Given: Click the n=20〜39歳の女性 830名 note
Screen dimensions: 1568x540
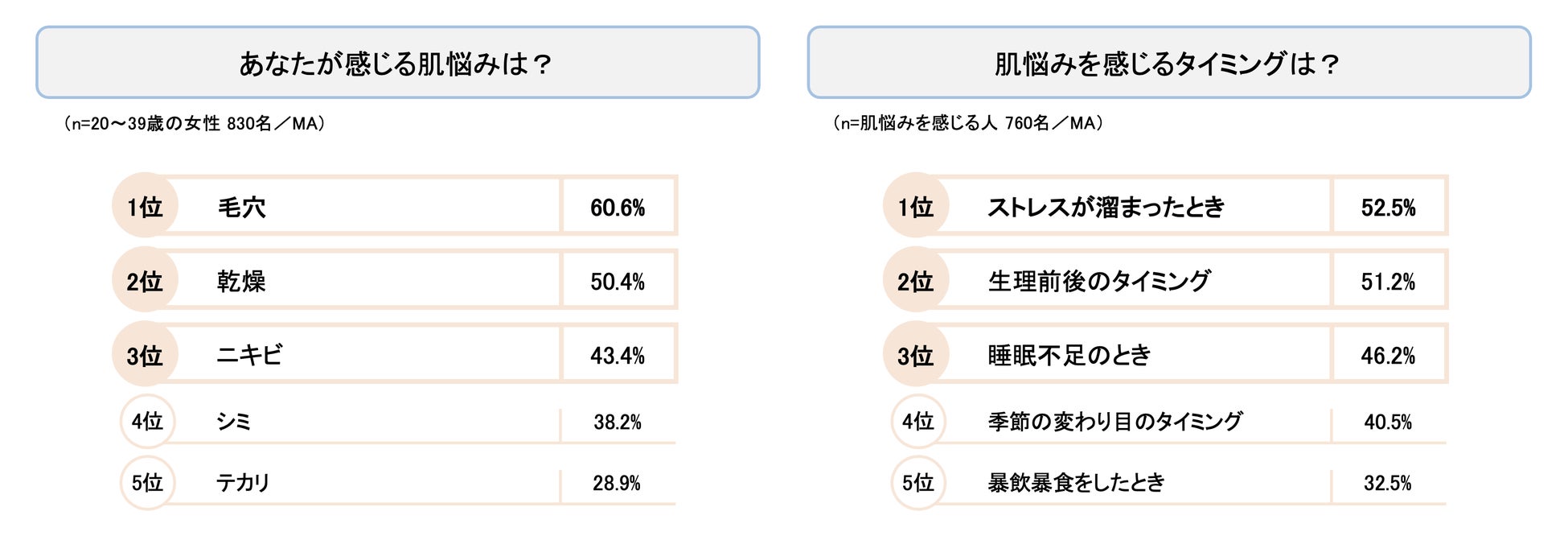Looking at the screenshot, I should point(195,124).
